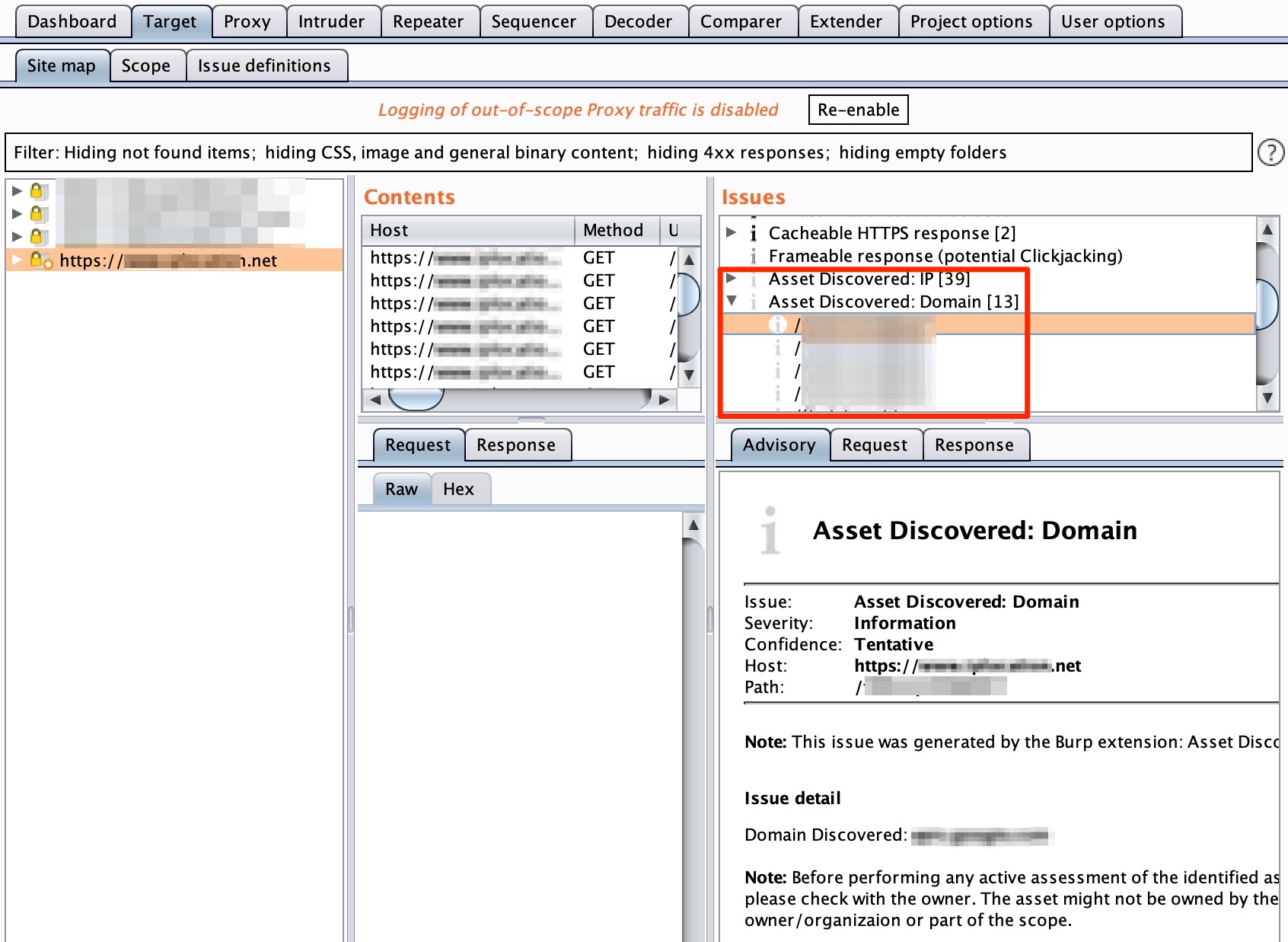
Task: Open the Extender tab
Action: tap(846, 21)
